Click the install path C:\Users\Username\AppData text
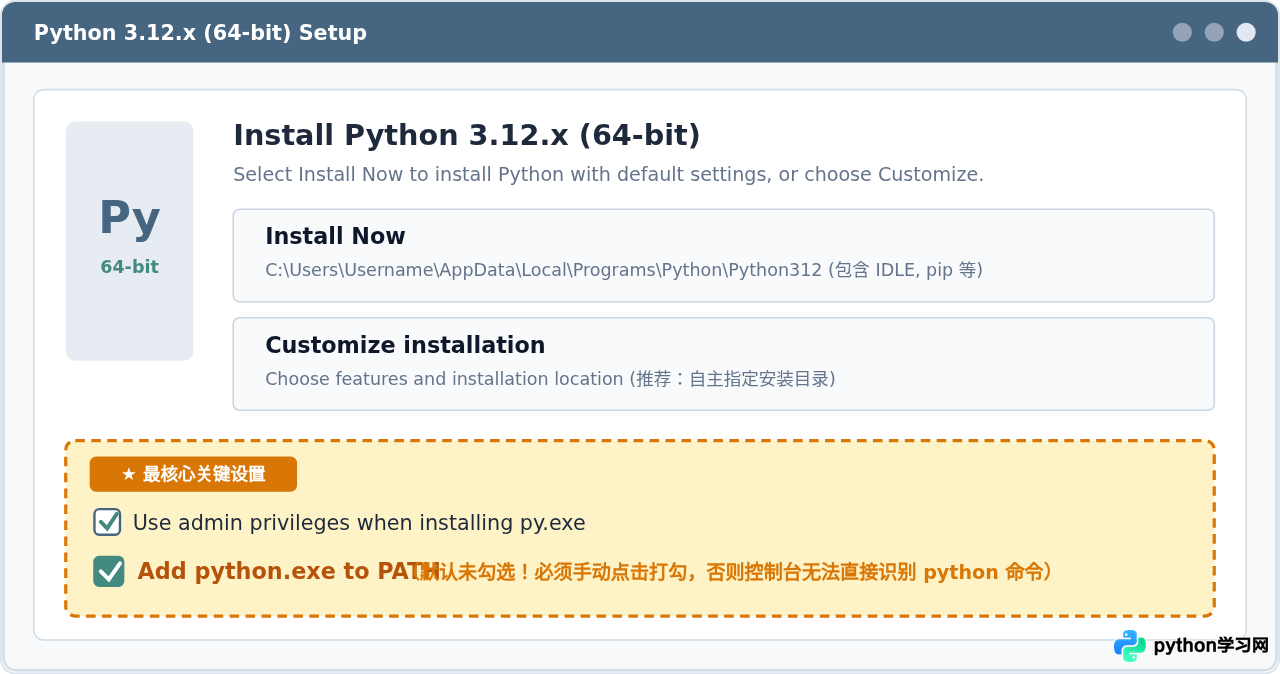1280x674 pixels. pyautogui.click(x=624, y=270)
